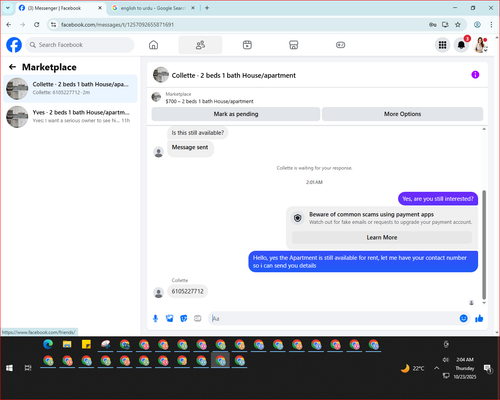Image resolution: width=500 pixels, height=400 pixels.
Task: Open the Facebook Home icon
Action: pyautogui.click(x=153, y=45)
